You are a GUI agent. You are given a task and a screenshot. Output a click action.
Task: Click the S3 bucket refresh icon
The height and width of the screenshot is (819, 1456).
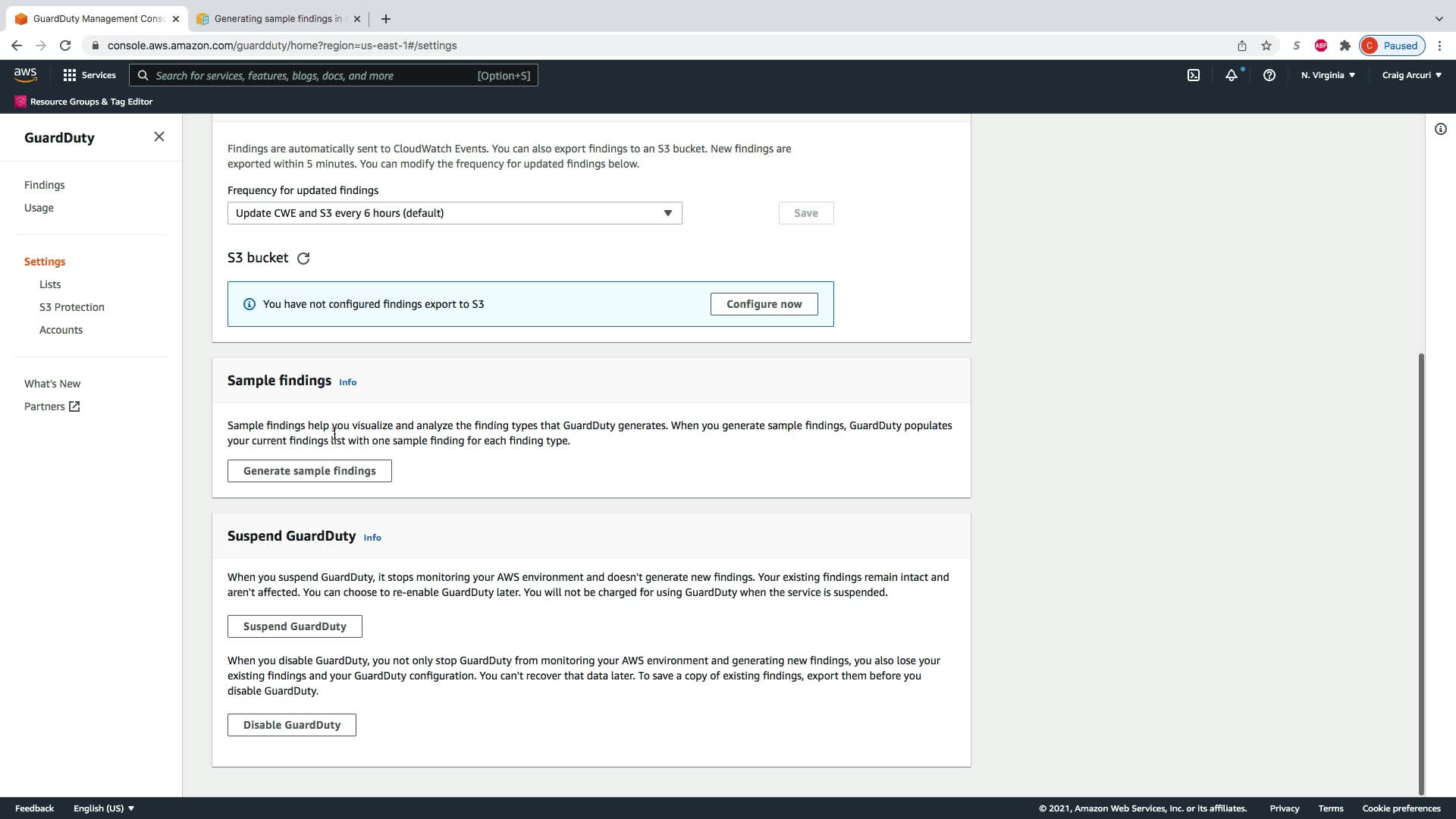tap(303, 259)
